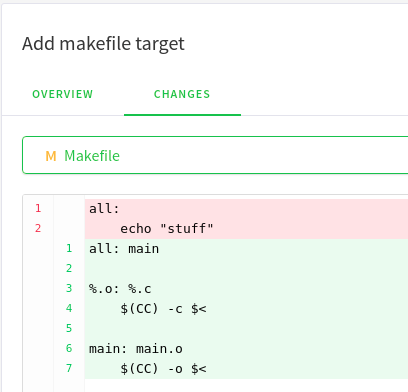408x392 pixels.
Task: Select removed line number 2
Action: pos(38,228)
